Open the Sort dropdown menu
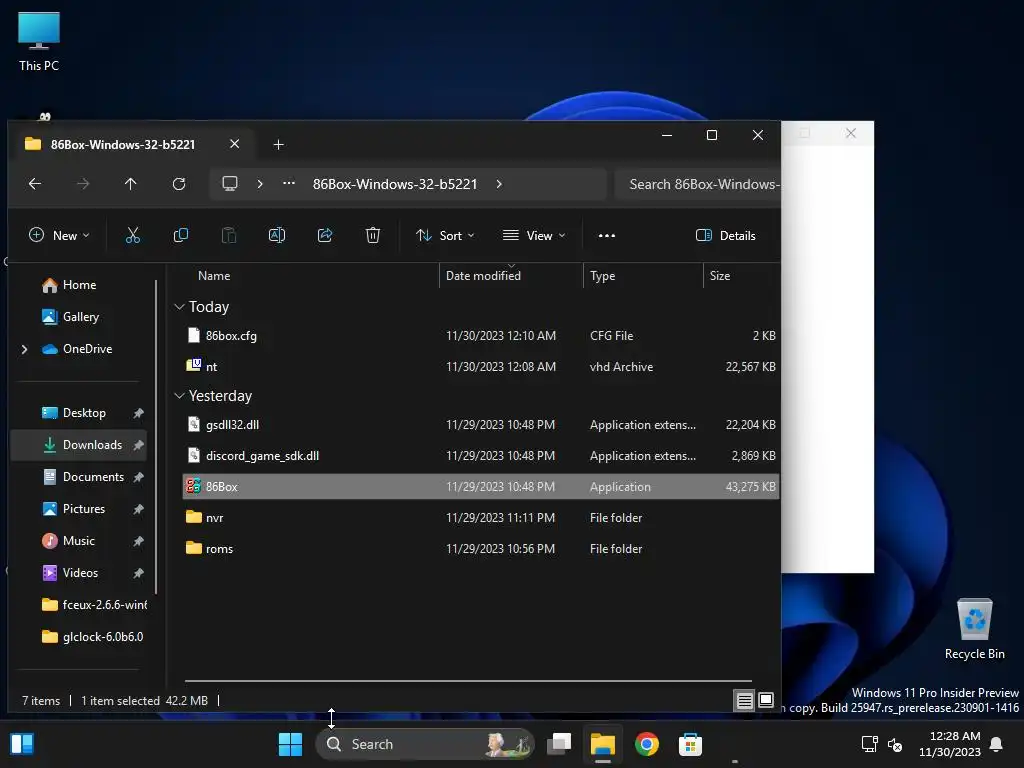Image resolution: width=1024 pixels, height=768 pixels. point(445,236)
